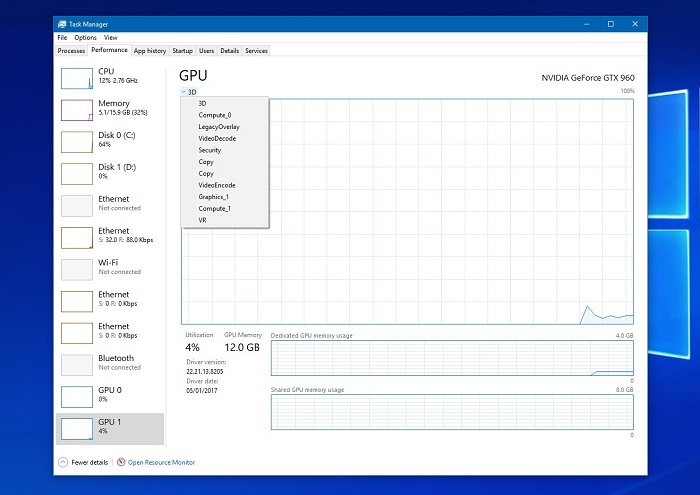This screenshot has width=700, height=495.
Task: Open the Options menu
Action: click(85, 37)
